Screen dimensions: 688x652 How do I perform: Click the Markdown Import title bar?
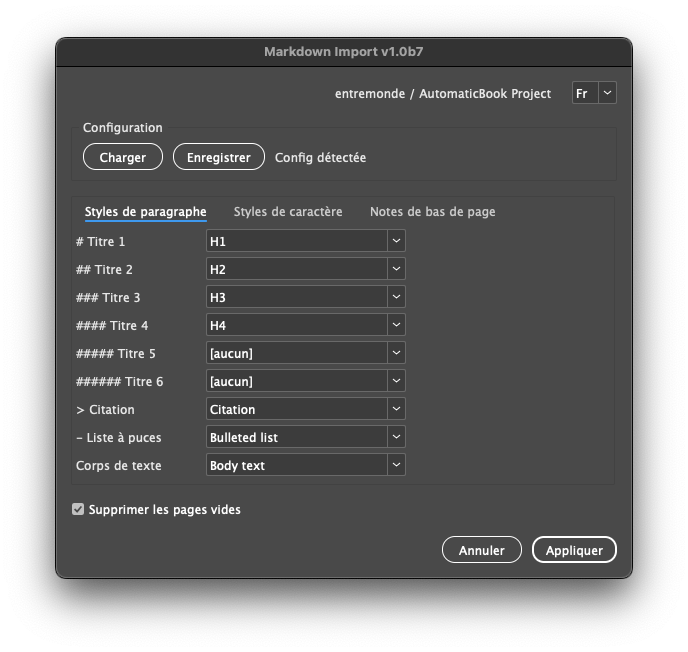[344, 51]
